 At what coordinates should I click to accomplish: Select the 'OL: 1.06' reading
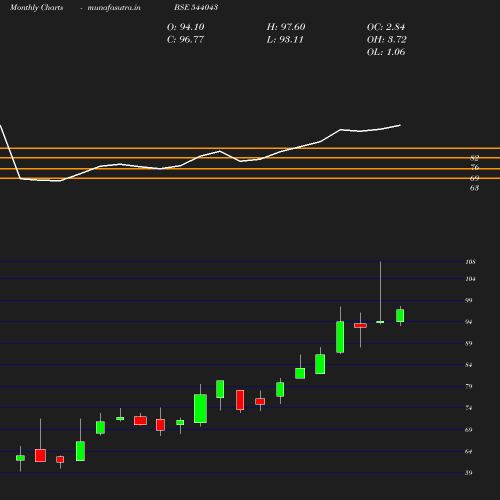(x=386, y=52)
